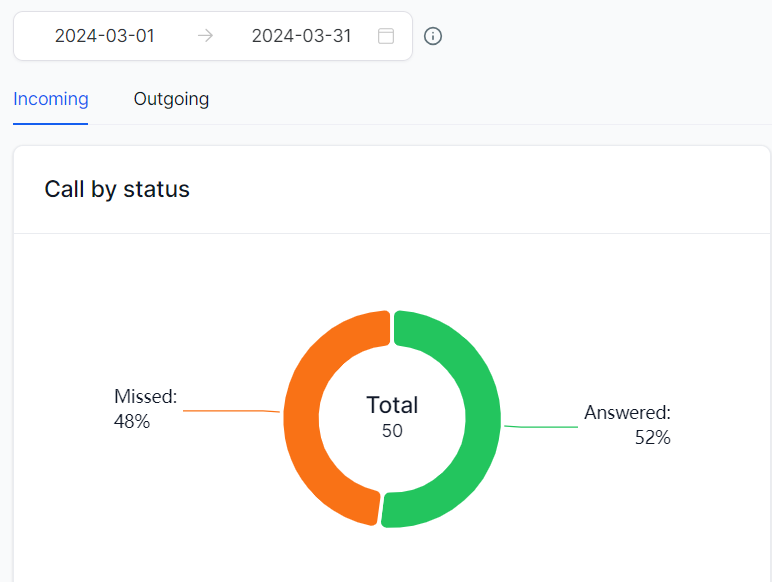Select the green Answered donut segment
Image resolution: width=772 pixels, height=582 pixels.
point(483,419)
